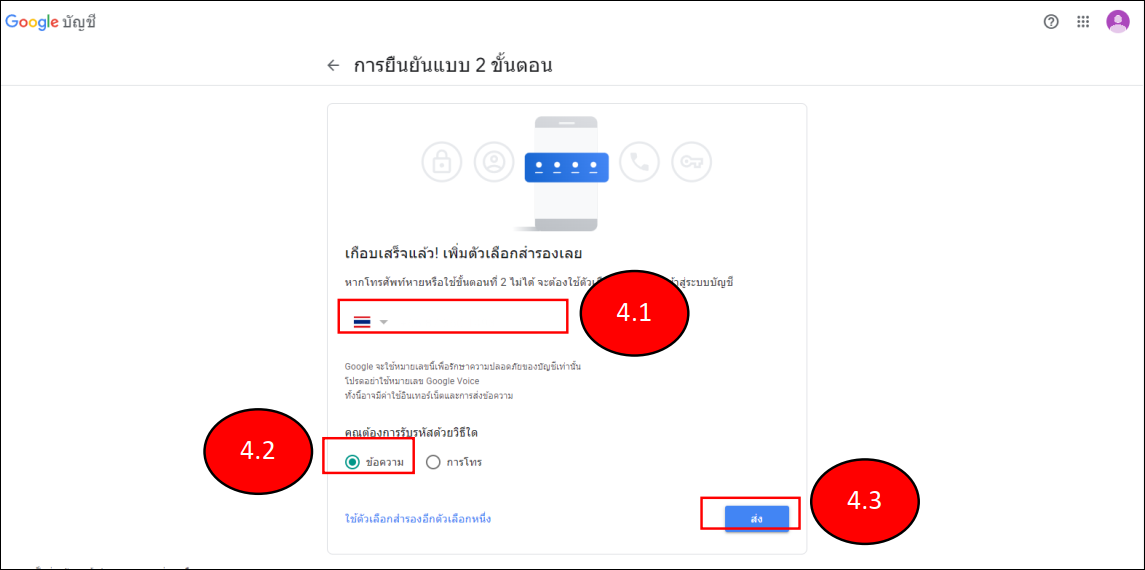This screenshot has width=1145, height=570.
Task: Click the purple account profile avatar
Action: pos(1117,22)
